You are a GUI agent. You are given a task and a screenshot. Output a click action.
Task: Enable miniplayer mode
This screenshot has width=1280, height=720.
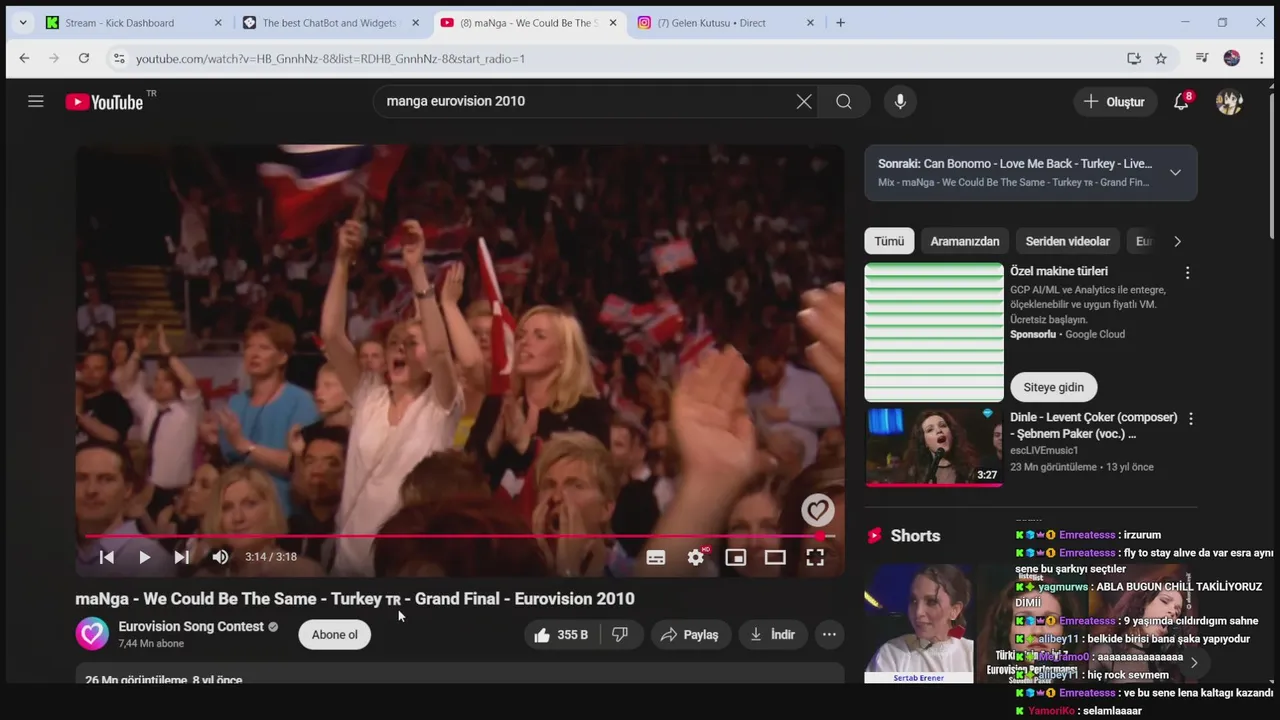pyautogui.click(x=736, y=557)
